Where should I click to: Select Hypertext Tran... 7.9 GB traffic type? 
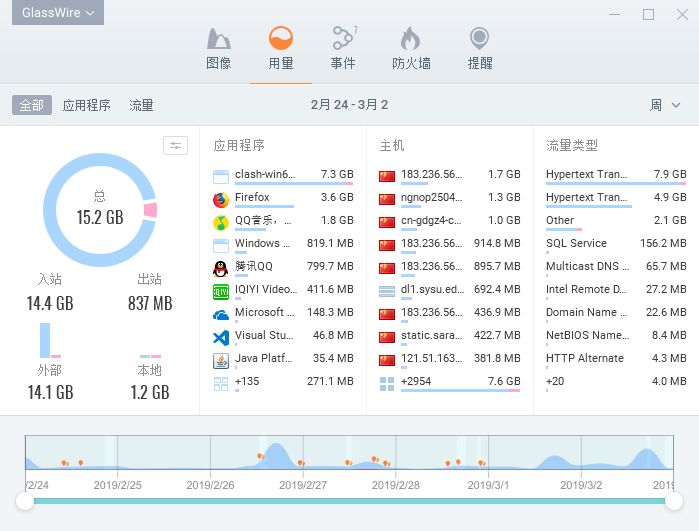[616, 176]
